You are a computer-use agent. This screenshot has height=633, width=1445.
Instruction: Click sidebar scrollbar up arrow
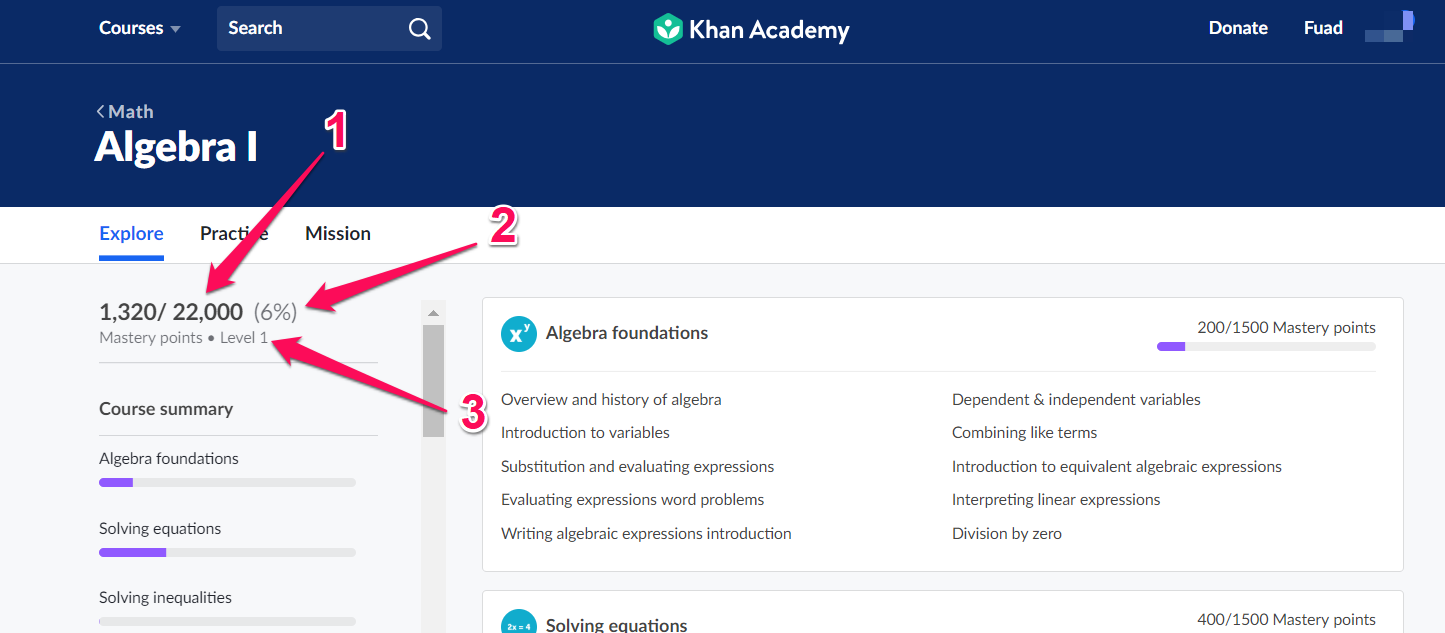coord(433,313)
